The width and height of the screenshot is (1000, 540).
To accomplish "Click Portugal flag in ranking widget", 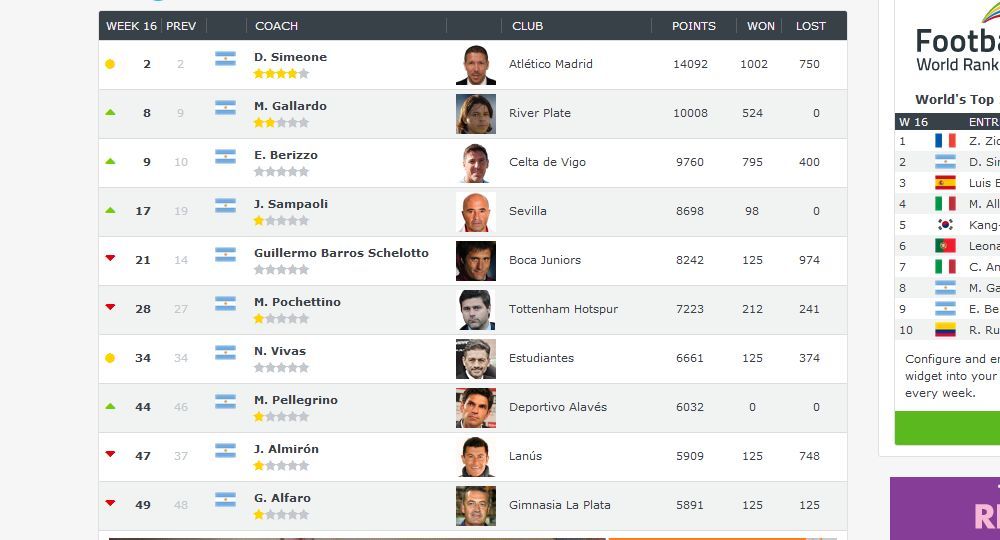I will (x=945, y=246).
